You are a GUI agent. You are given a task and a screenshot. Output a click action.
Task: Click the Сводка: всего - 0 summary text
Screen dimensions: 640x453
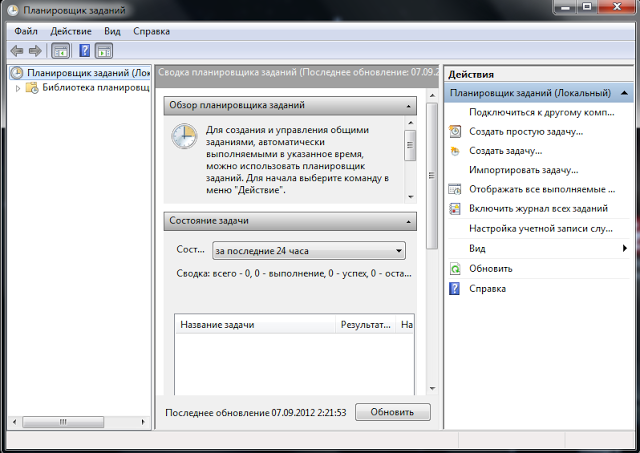(293, 273)
